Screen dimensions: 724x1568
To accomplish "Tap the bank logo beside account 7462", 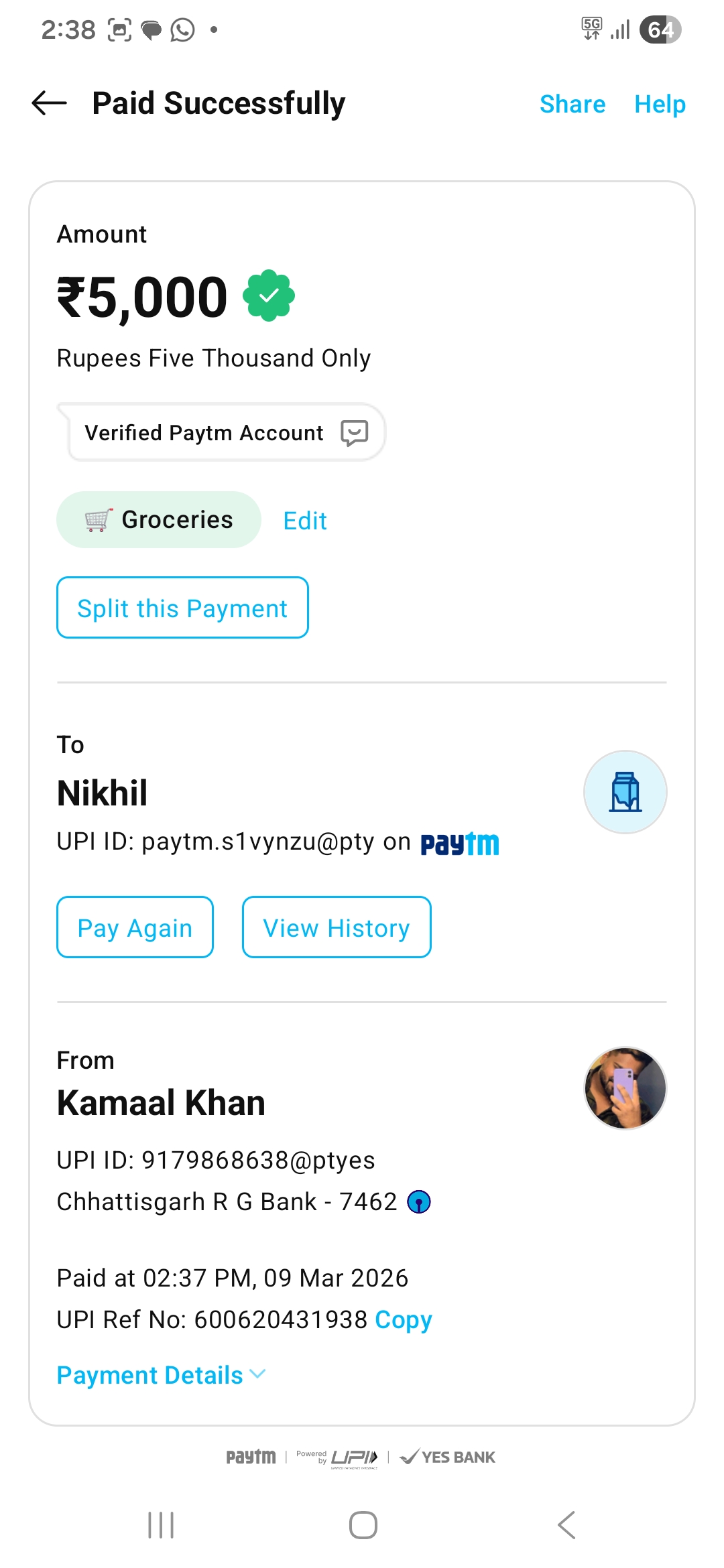I will [419, 1202].
